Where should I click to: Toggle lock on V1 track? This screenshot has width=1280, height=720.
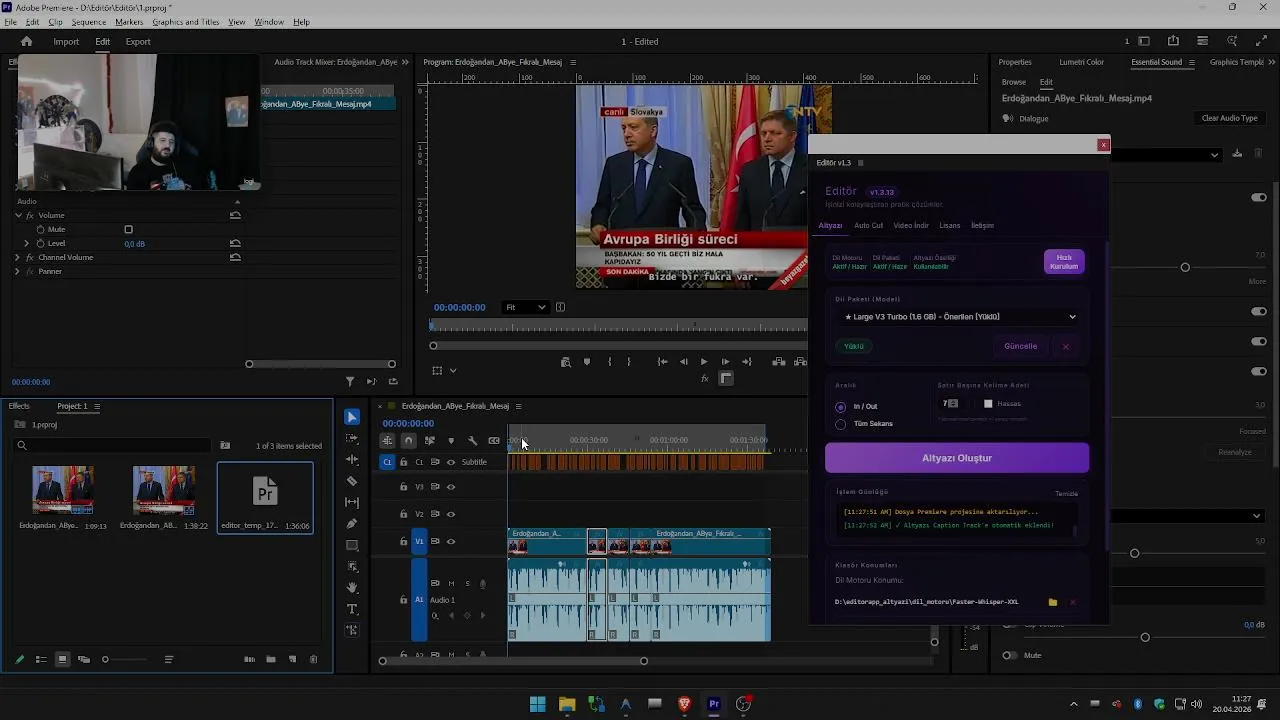404,541
